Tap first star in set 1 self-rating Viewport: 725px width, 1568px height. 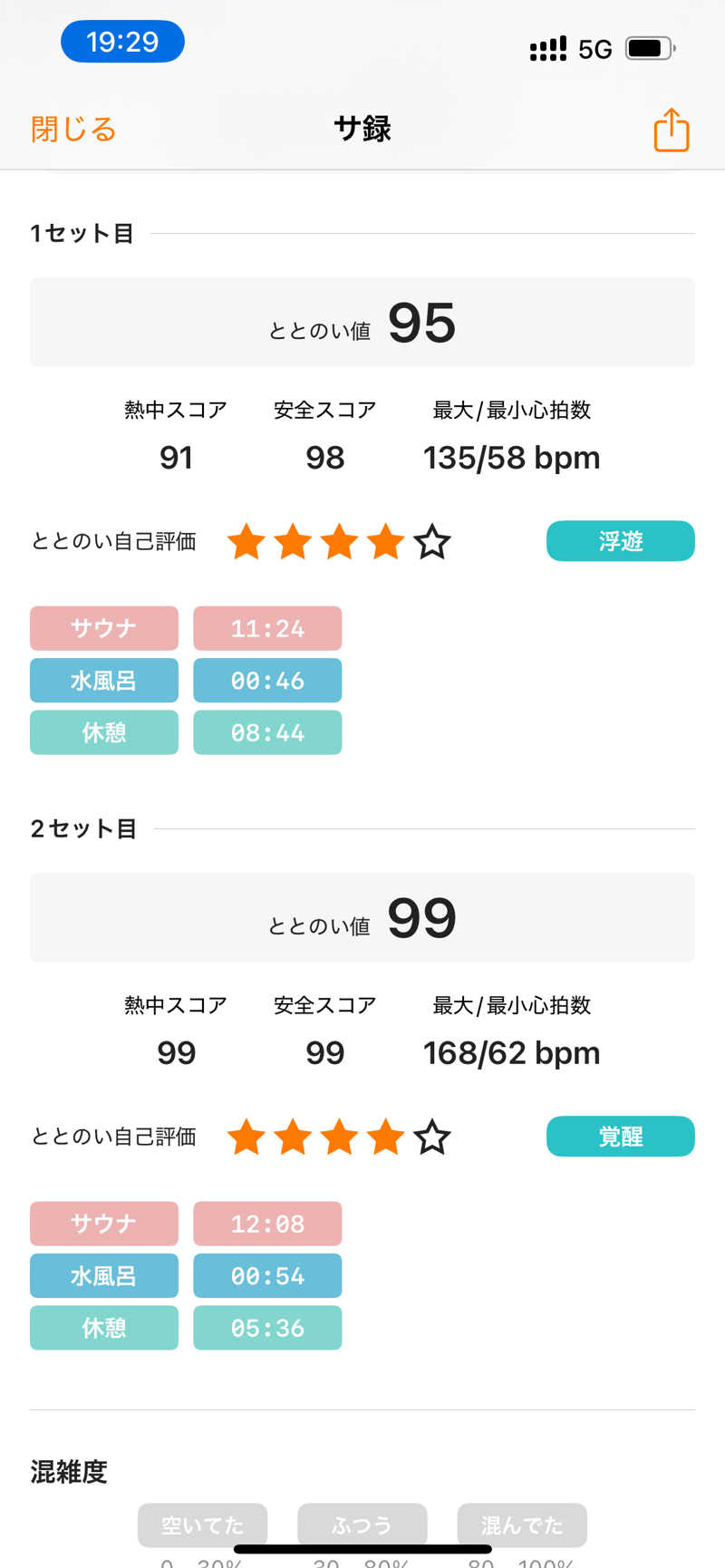(x=246, y=542)
